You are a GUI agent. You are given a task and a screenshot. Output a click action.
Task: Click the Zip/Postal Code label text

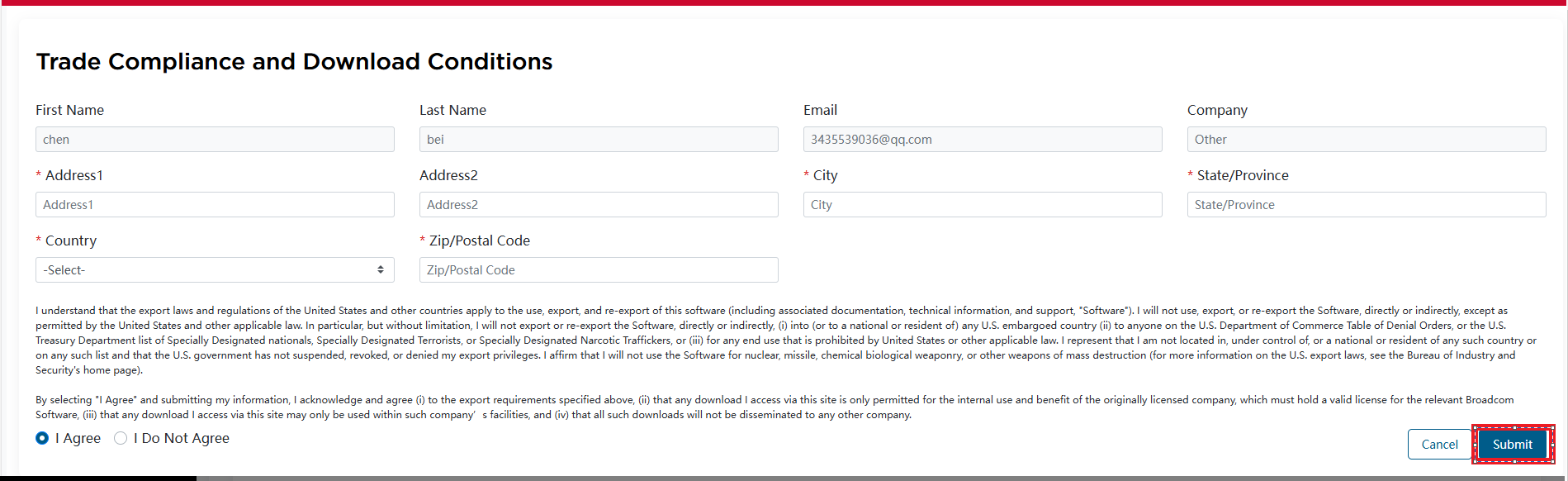coord(480,240)
